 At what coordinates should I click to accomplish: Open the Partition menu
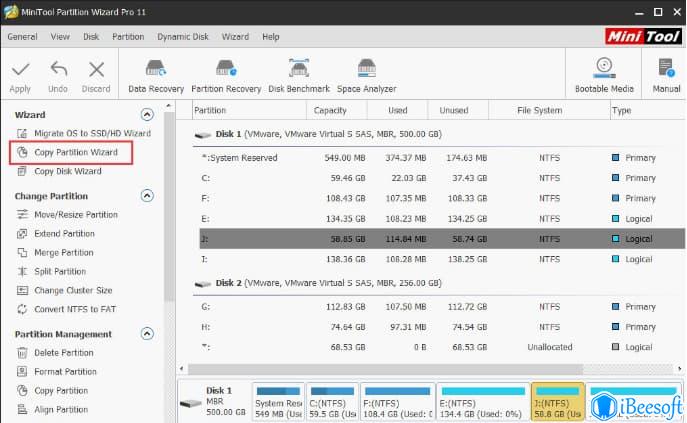(128, 37)
